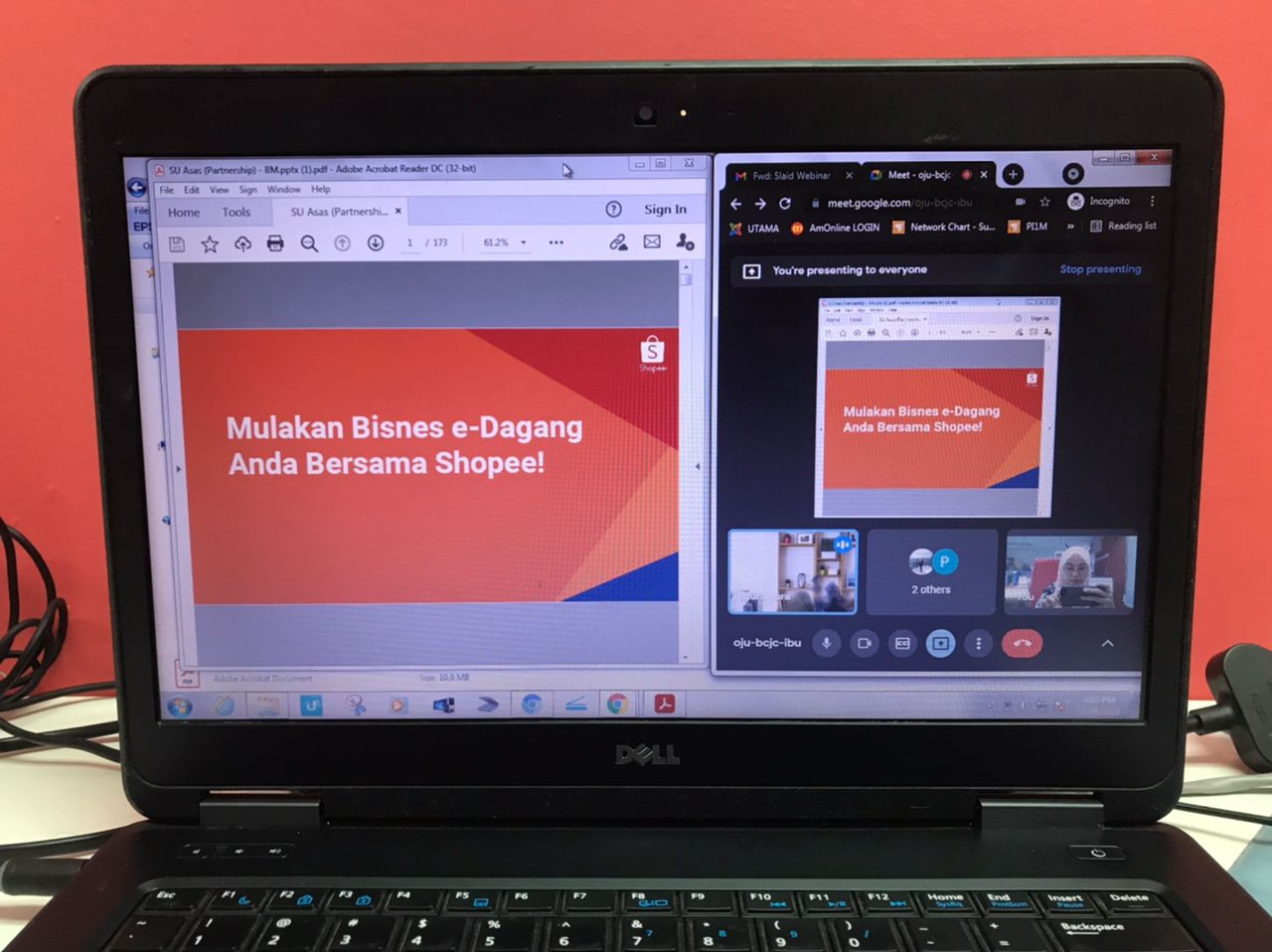Switch to Acrobat's Home tab
The width and height of the screenshot is (1272, 952).
pos(184,213)
